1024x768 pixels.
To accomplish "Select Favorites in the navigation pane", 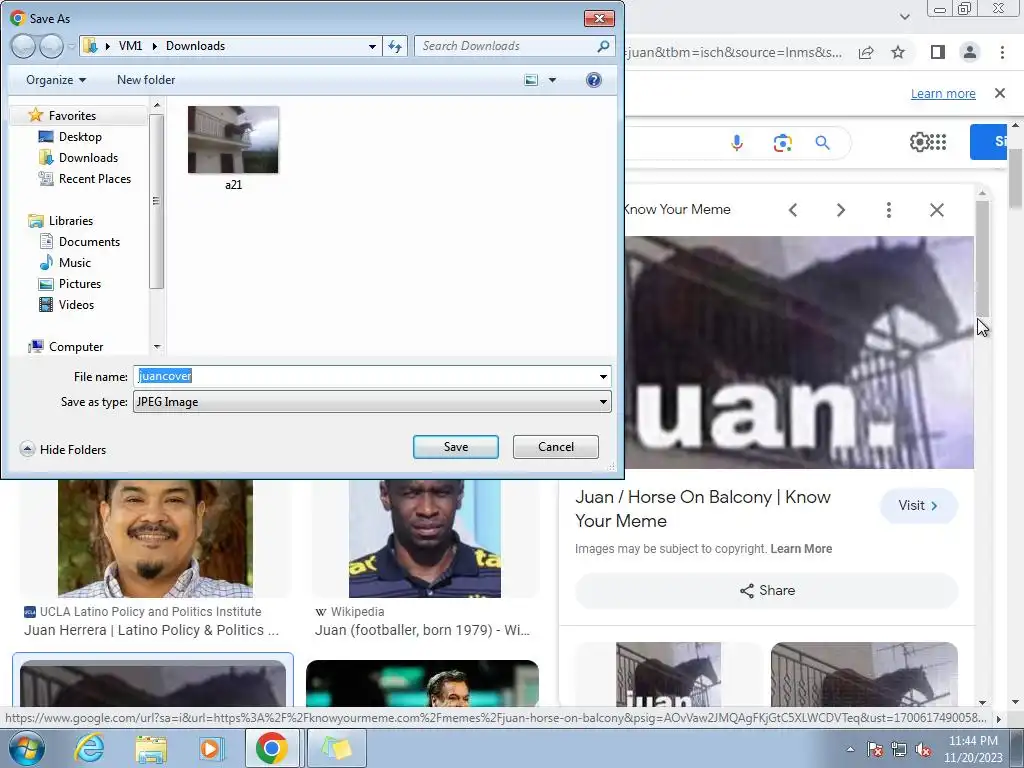I will click(x=72, y=116).
